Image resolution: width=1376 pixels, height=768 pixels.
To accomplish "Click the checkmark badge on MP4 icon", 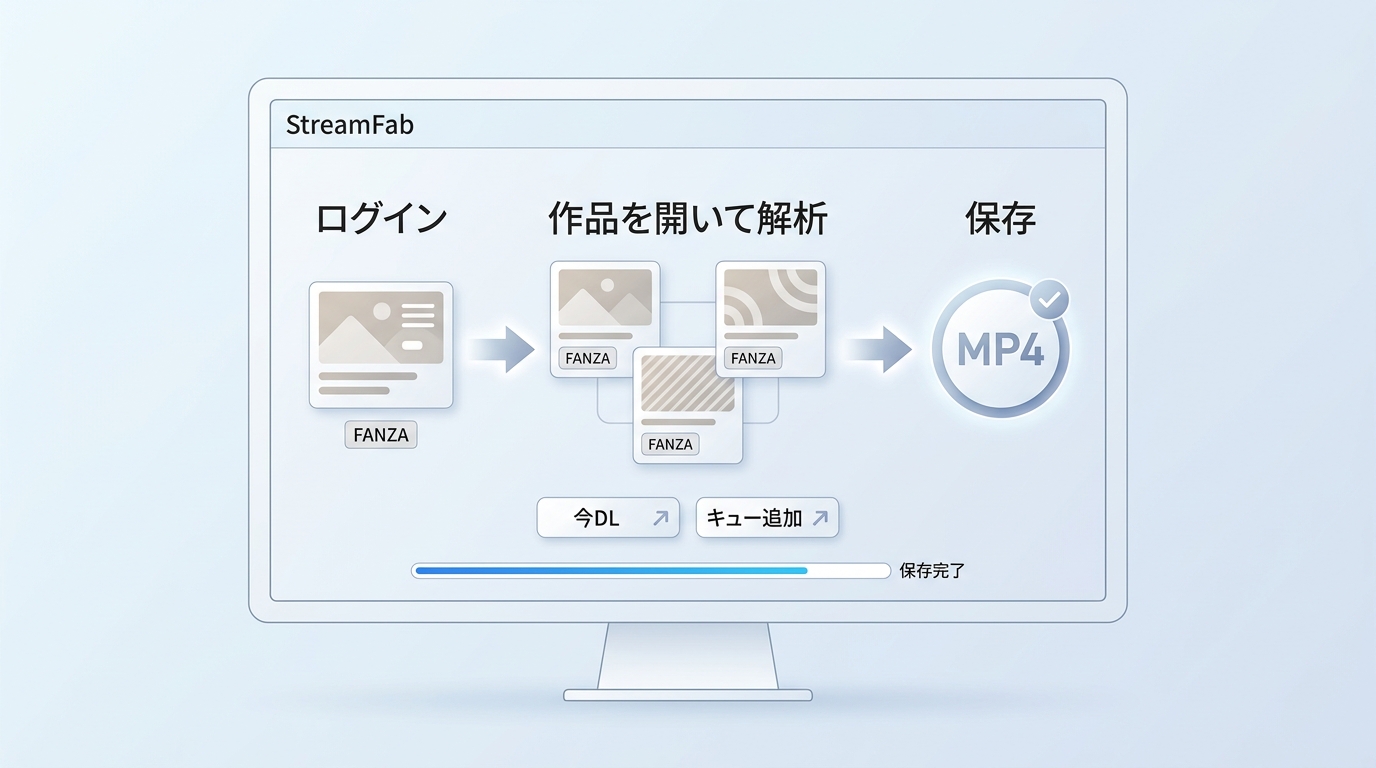I will (x=1049, y=298).
